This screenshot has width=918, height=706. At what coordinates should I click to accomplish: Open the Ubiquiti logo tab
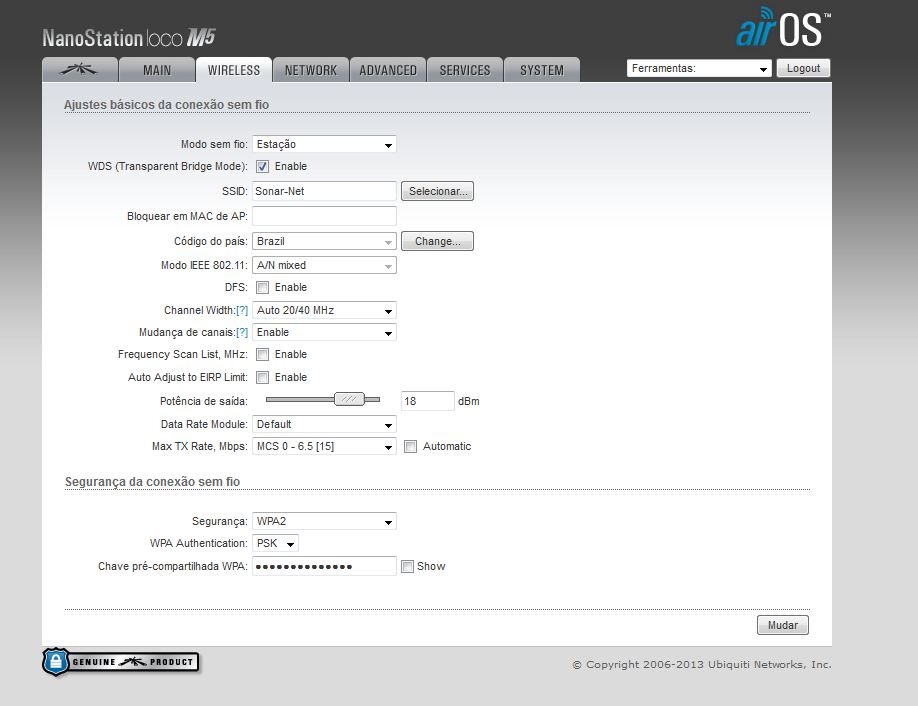80,70
